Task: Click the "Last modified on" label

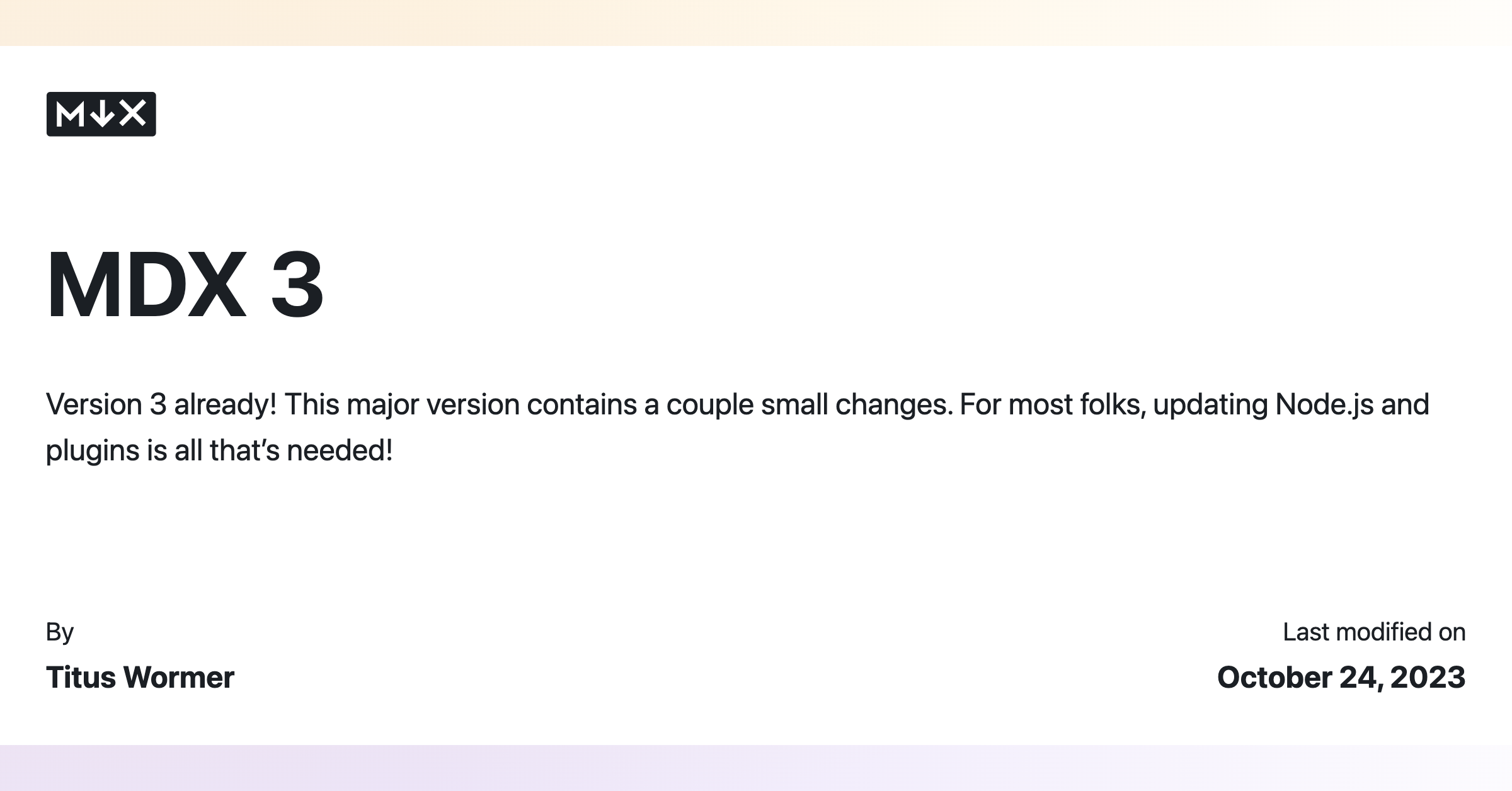Action: click(x=1374, y=632)
